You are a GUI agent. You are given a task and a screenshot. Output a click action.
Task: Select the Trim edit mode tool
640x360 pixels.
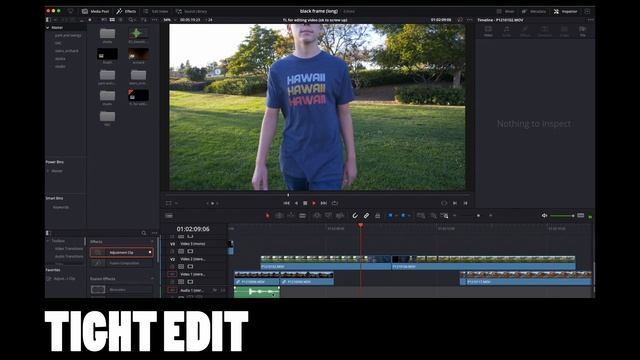click(279, 216)
